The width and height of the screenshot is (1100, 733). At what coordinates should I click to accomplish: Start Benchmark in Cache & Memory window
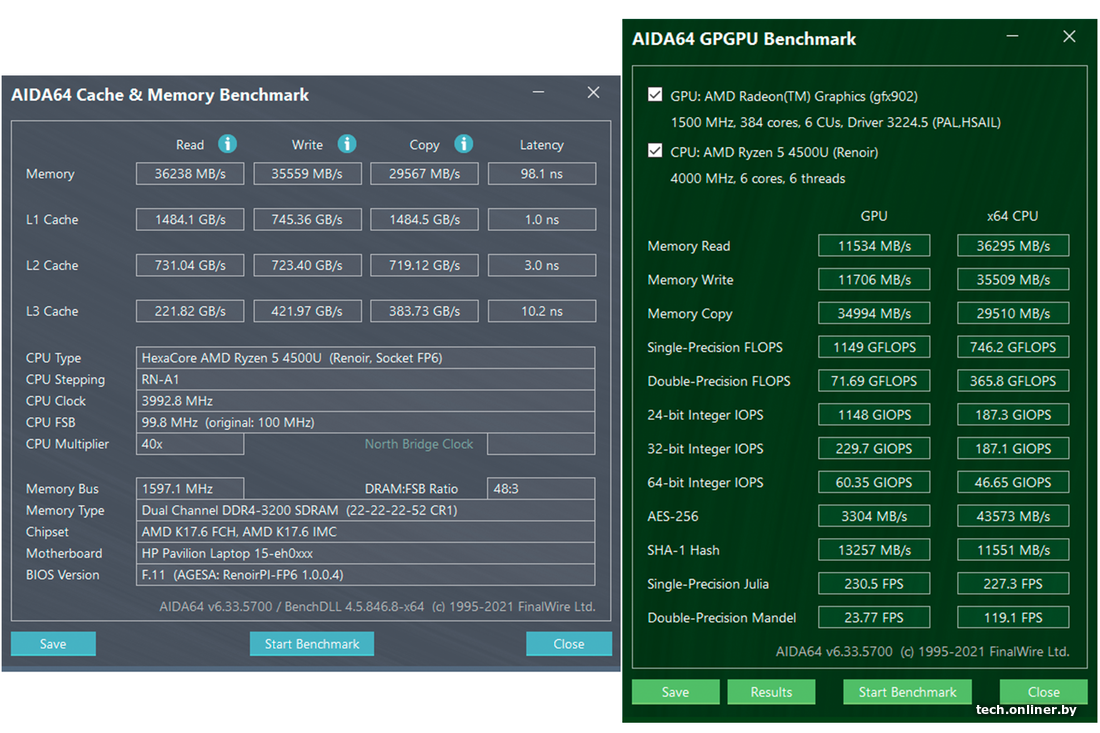pos(312,644)
